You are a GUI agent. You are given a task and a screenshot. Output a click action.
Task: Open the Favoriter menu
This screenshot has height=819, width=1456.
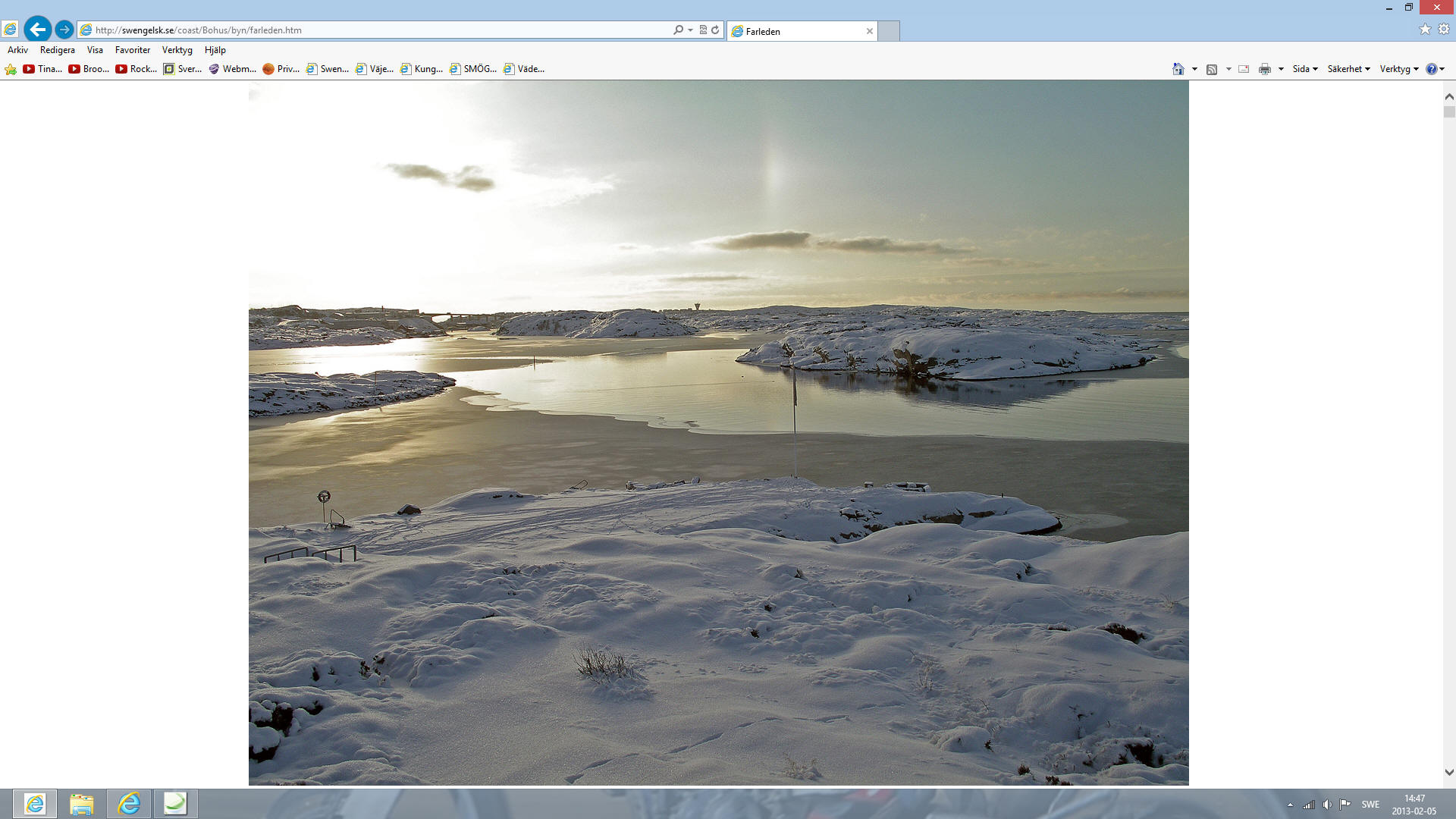pyautogui.click(x=133, y=50)
